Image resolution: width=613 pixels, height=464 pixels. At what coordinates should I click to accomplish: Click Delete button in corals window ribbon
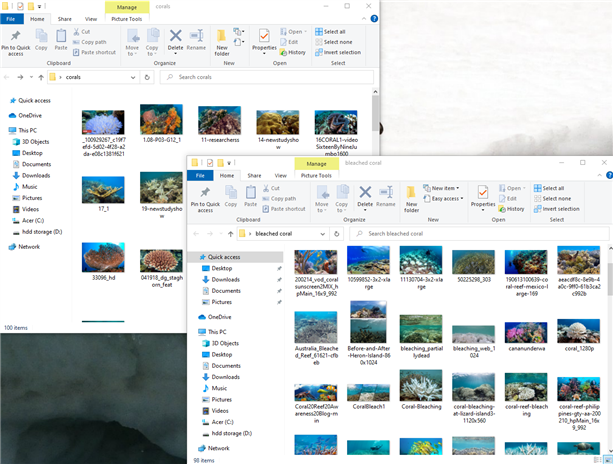click(x=176, y=39)
